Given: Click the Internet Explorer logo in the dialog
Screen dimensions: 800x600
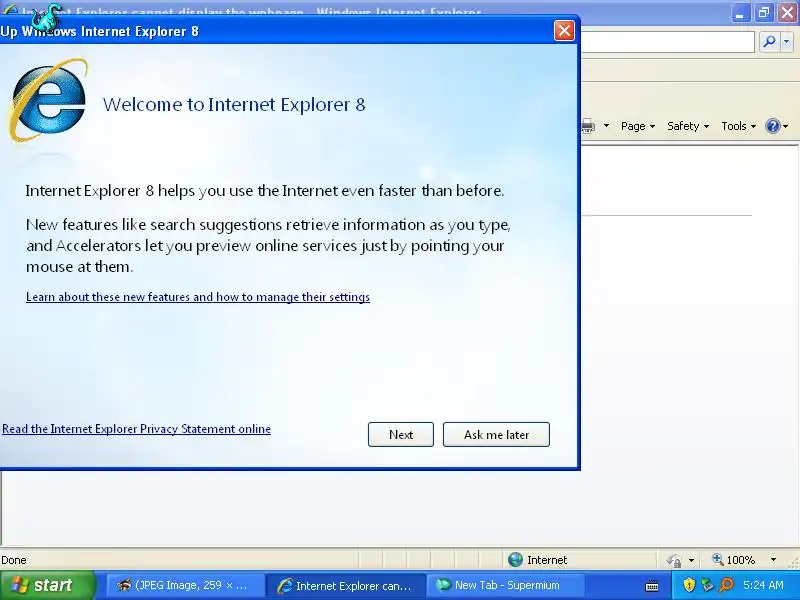Looking at the screenshot, I should [x=48, y=100].
